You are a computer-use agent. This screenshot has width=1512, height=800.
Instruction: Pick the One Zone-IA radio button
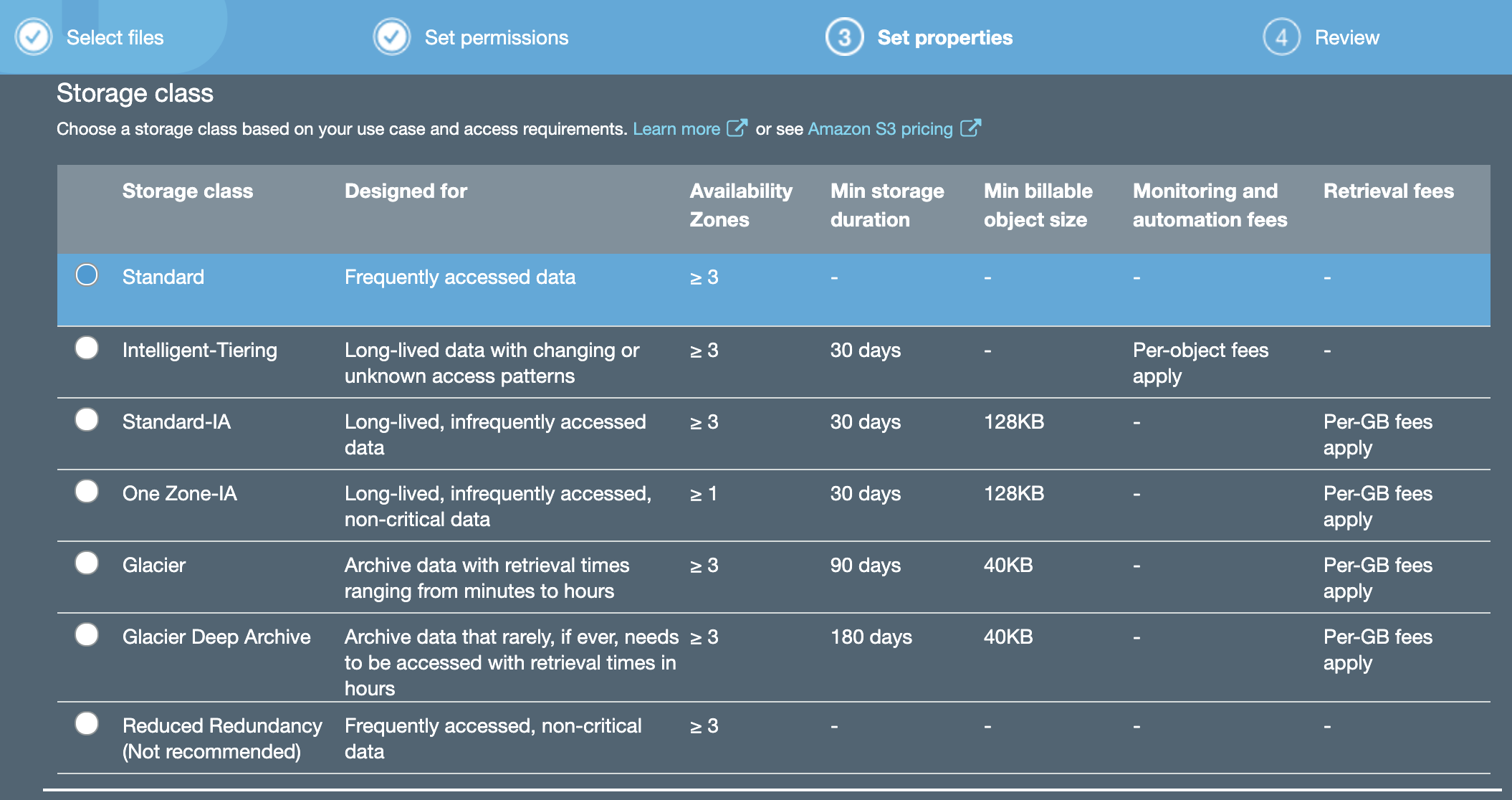tap(87, 492)
